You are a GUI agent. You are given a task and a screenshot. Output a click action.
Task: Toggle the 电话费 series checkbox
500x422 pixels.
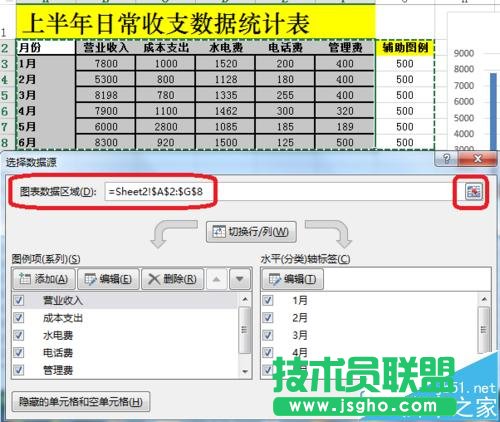19,352
